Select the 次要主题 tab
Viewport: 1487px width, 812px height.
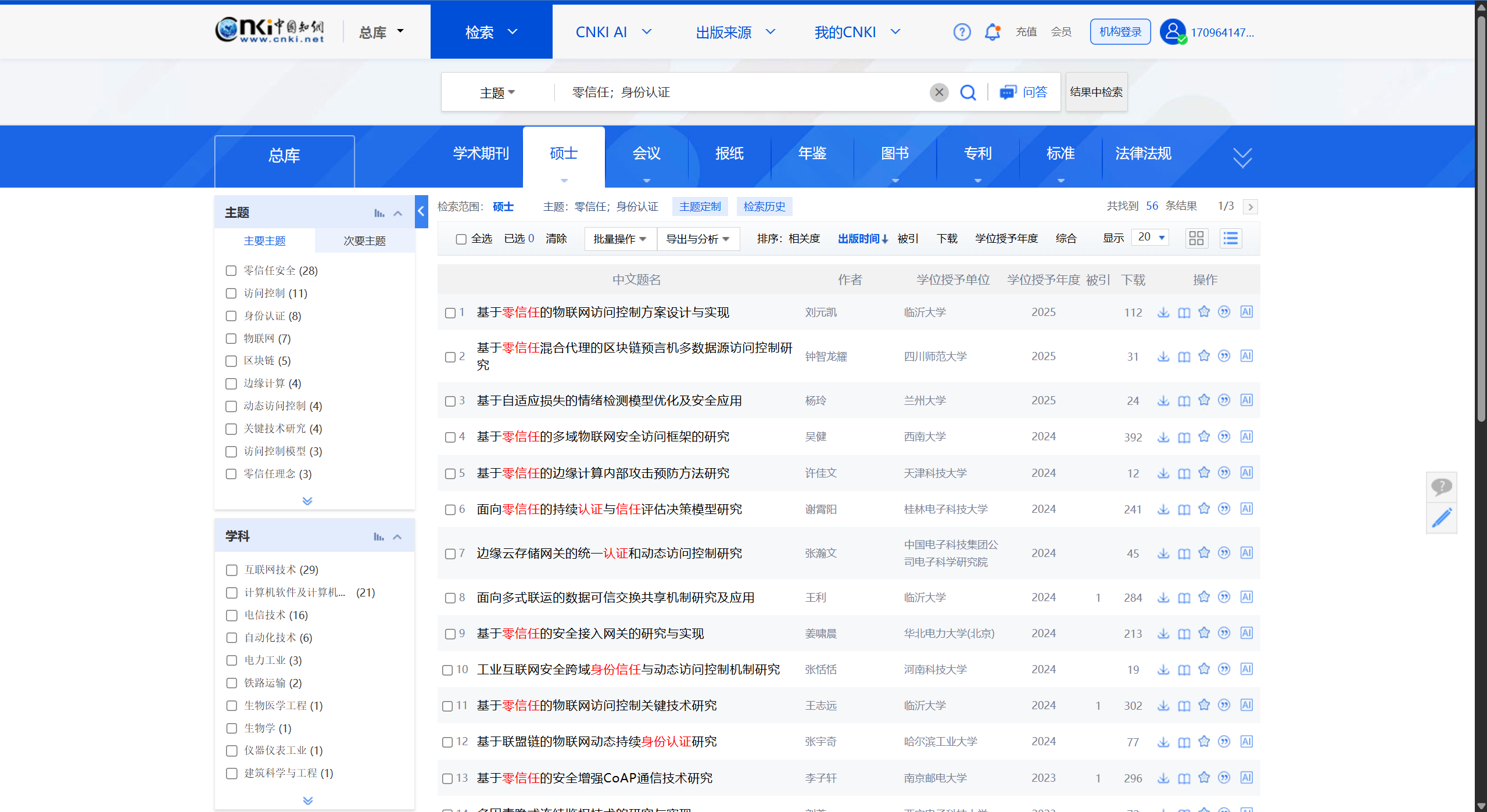[364, 240]
